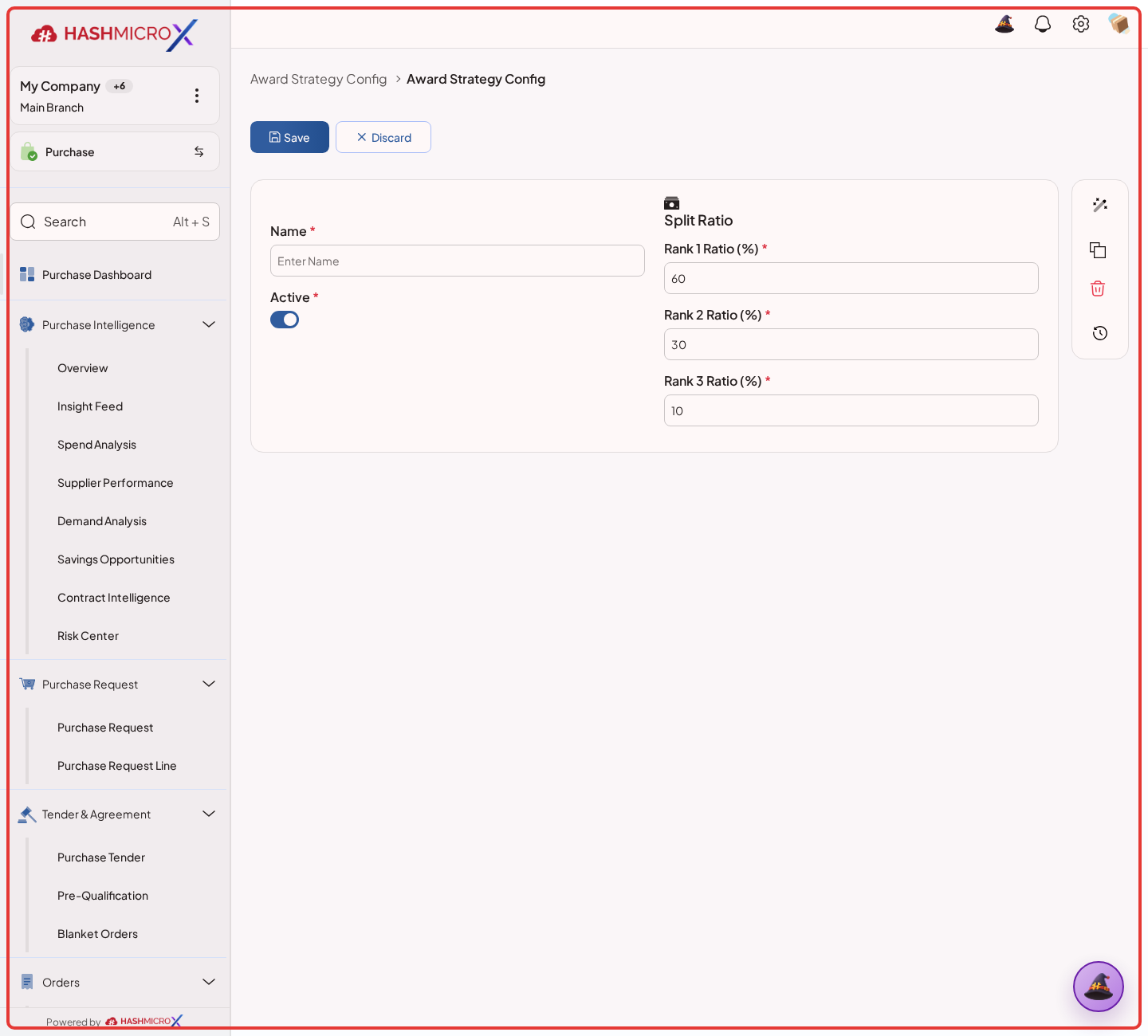
Task: Click the magic wand icon in side panel
Action: (1100, 205)
